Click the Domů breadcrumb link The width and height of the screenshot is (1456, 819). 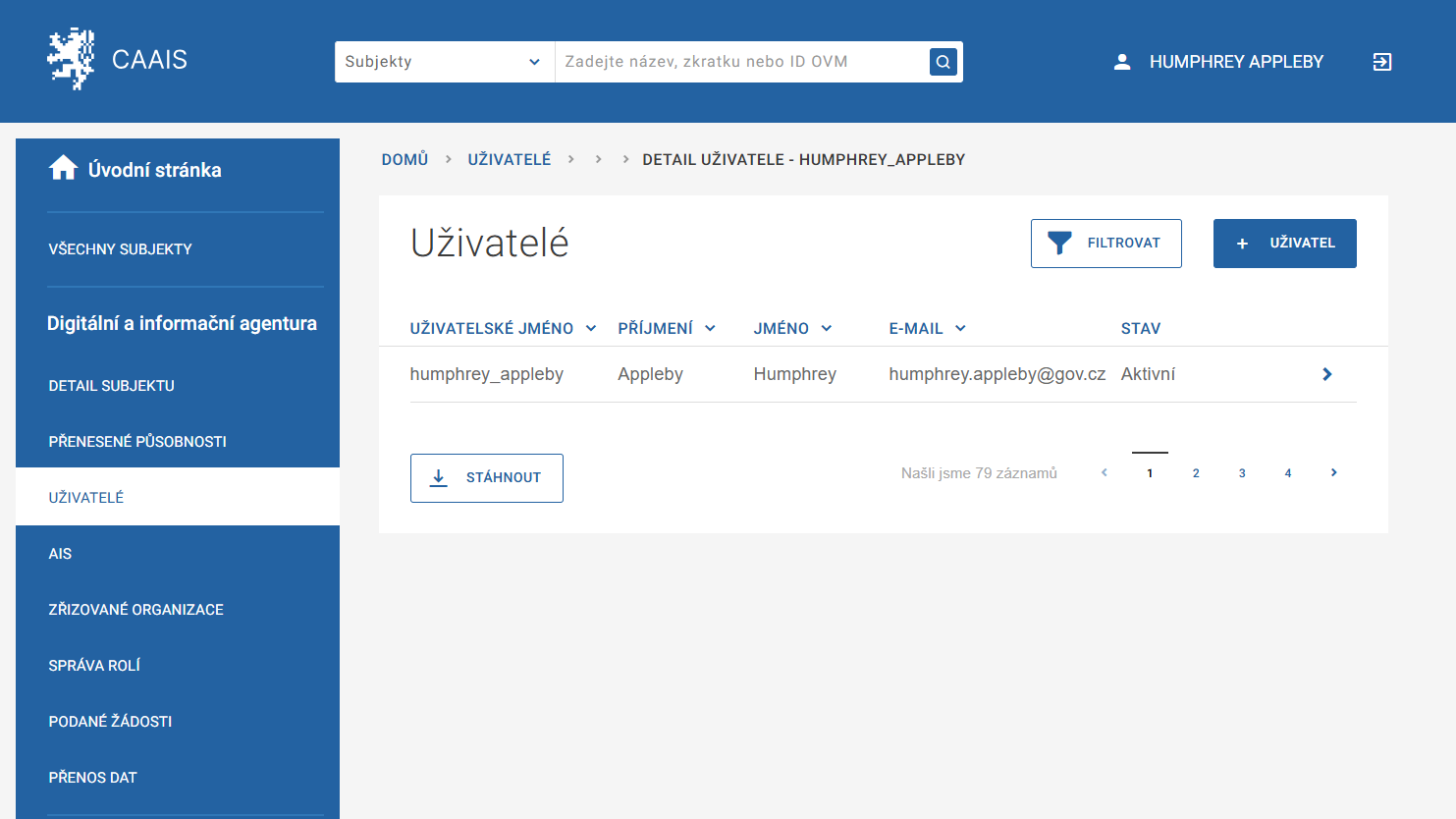[x=404, y=159]
